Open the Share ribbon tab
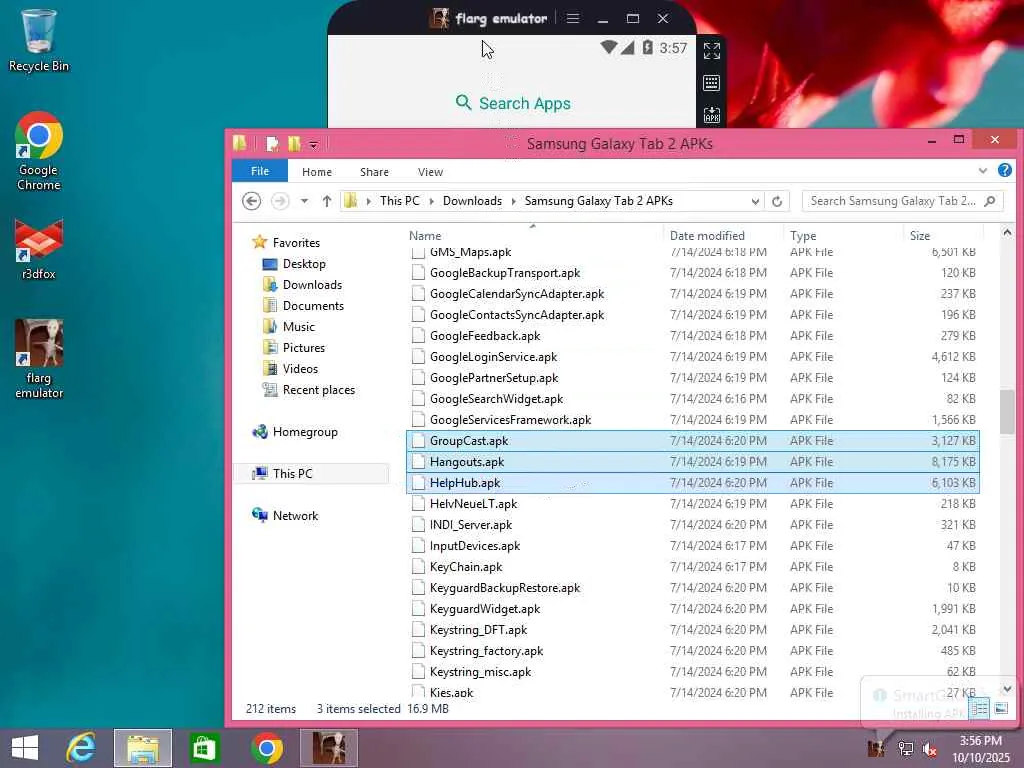 point(374,172)
